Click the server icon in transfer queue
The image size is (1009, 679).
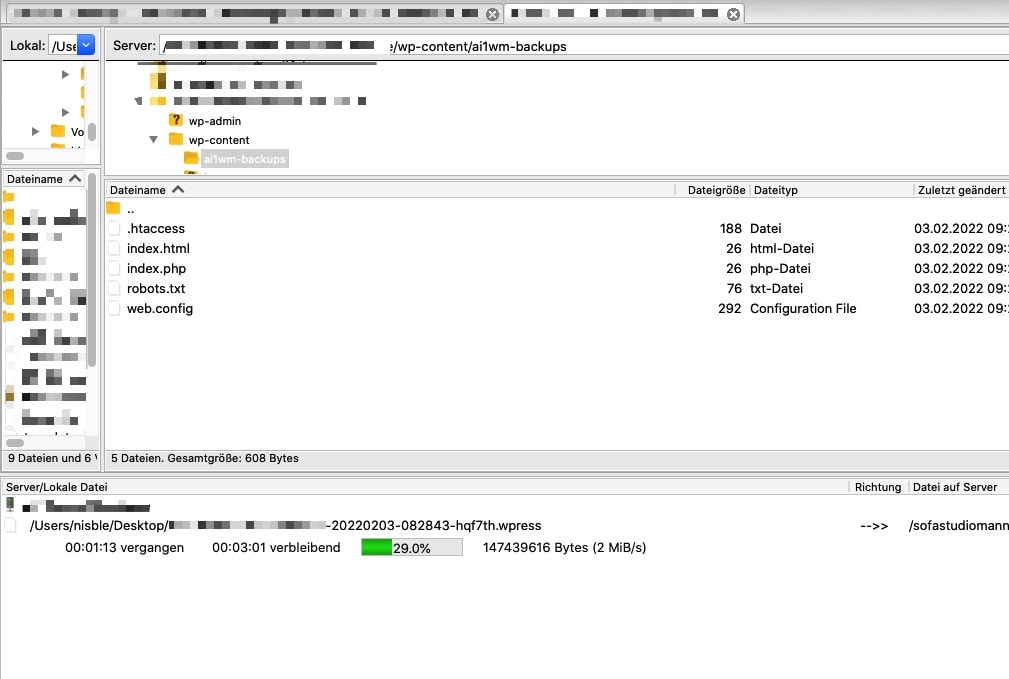pos(11,506)
